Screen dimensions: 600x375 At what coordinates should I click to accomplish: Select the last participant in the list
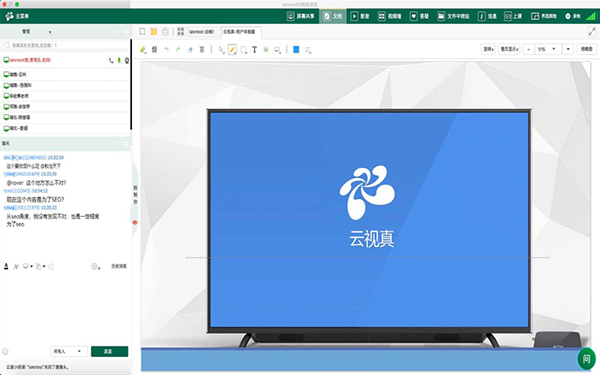pos(65,128)
